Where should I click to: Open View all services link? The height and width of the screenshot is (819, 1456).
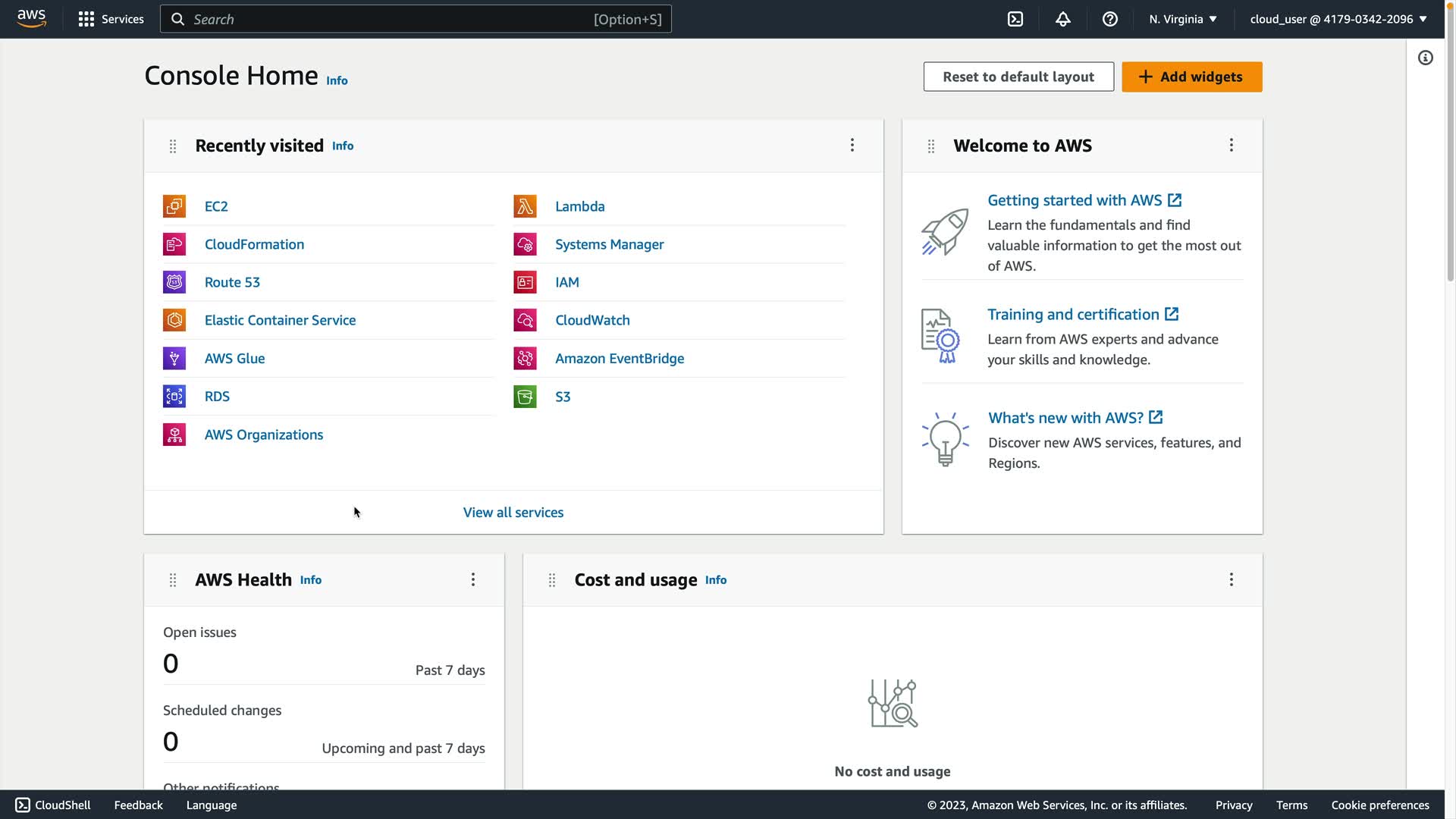(x=513, y=512)
